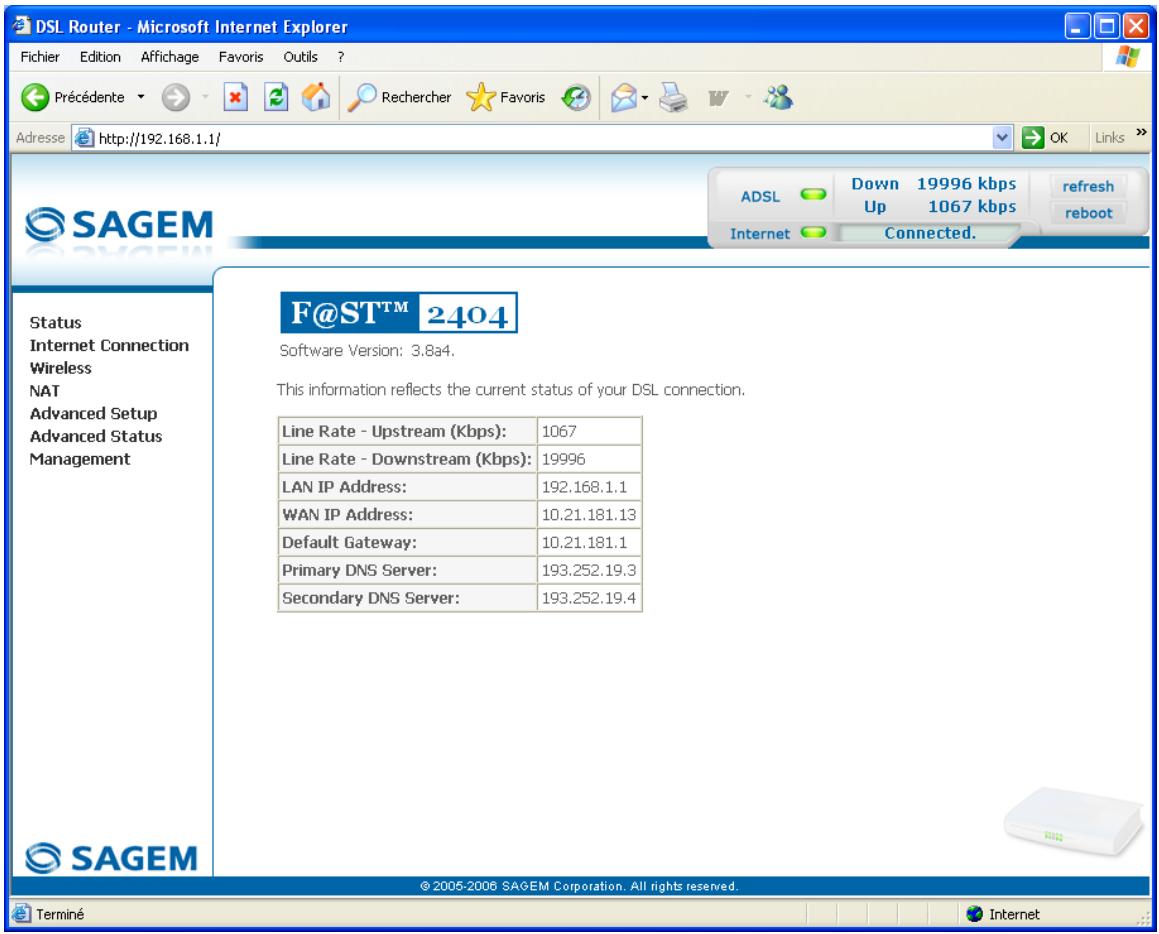This screenshot has height=934, width=1159.
Task: Open Advanced Status link
Action: (x=95, y=436)
